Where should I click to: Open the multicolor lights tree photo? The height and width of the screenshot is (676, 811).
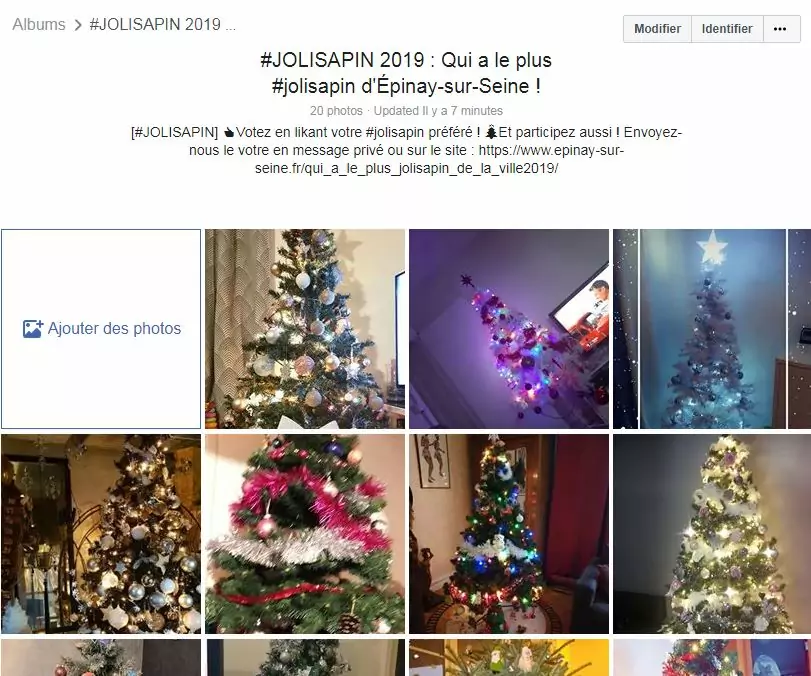(x=509, y=534)
